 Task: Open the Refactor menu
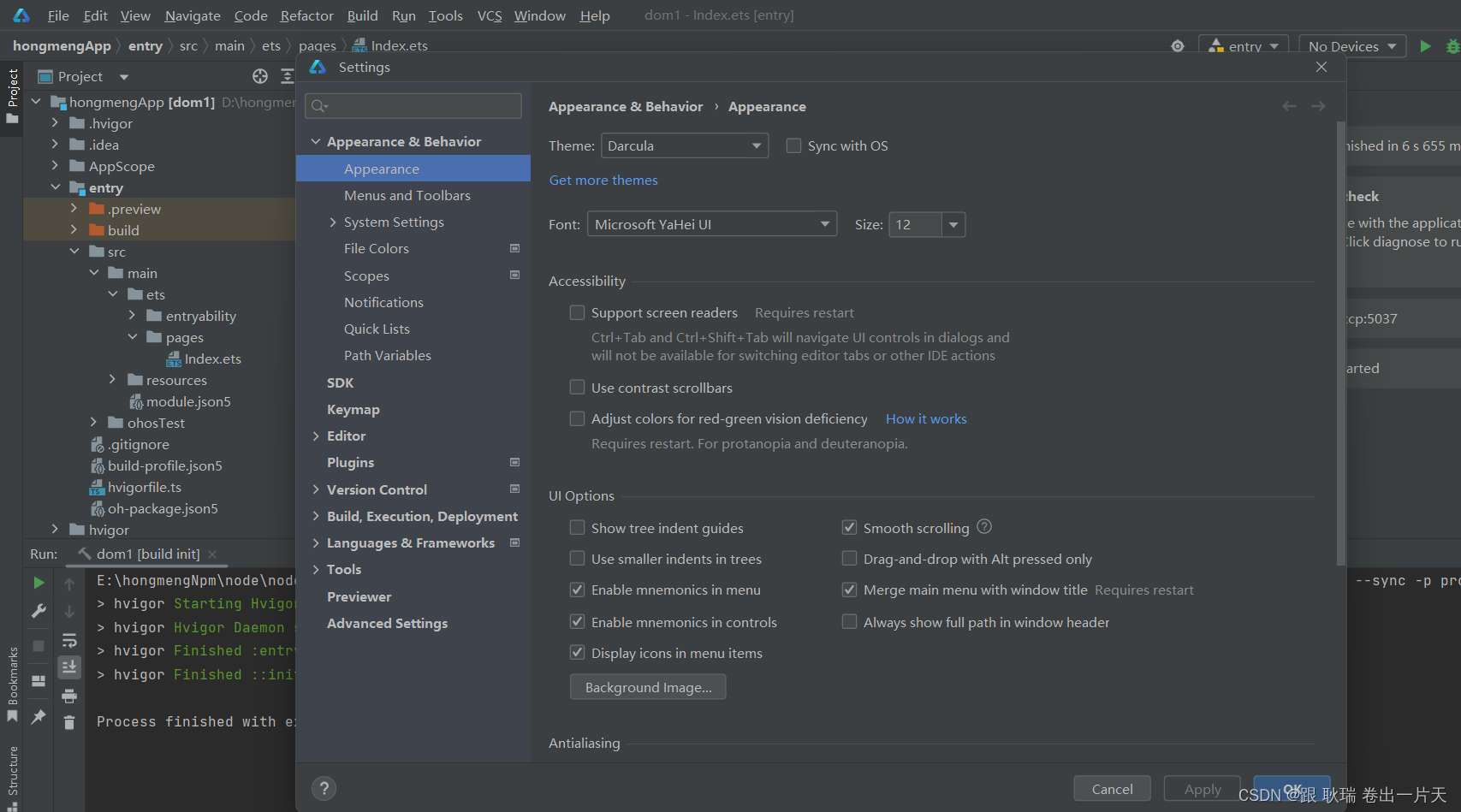coord(306,15)
